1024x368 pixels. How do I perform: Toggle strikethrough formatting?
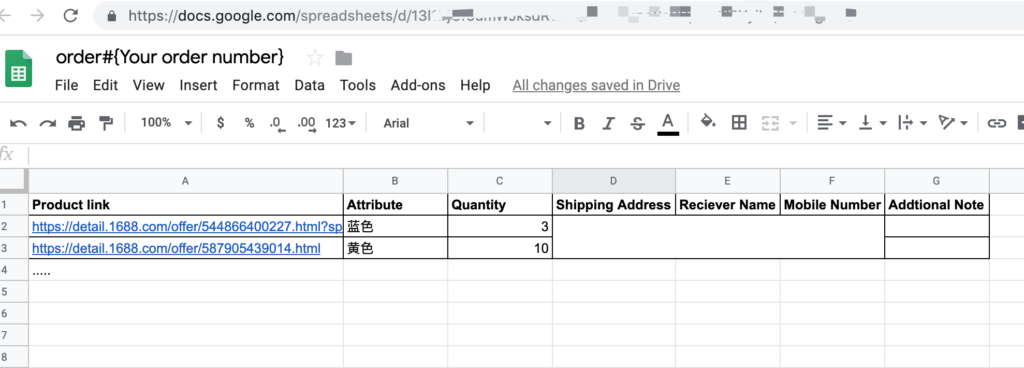637,123
